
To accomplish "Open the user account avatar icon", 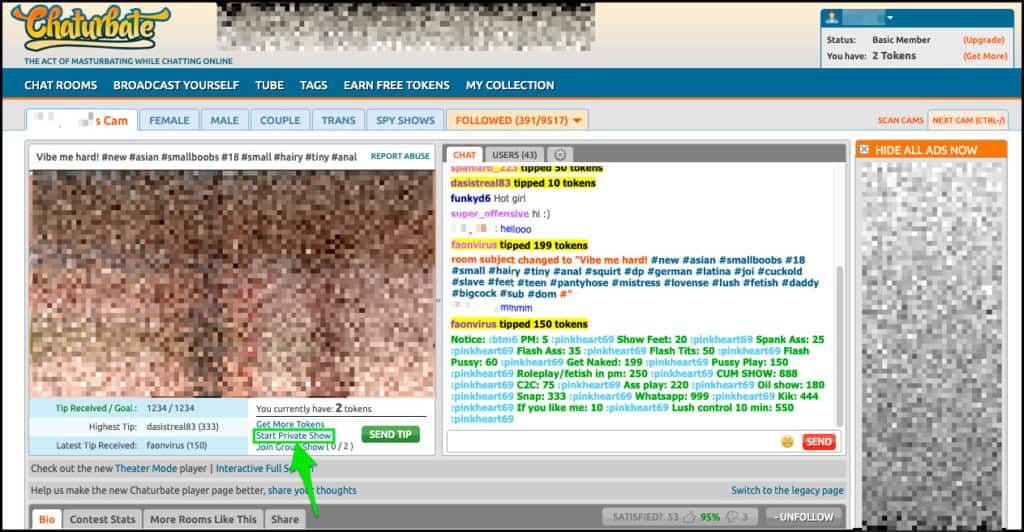I will coord(831,18).
